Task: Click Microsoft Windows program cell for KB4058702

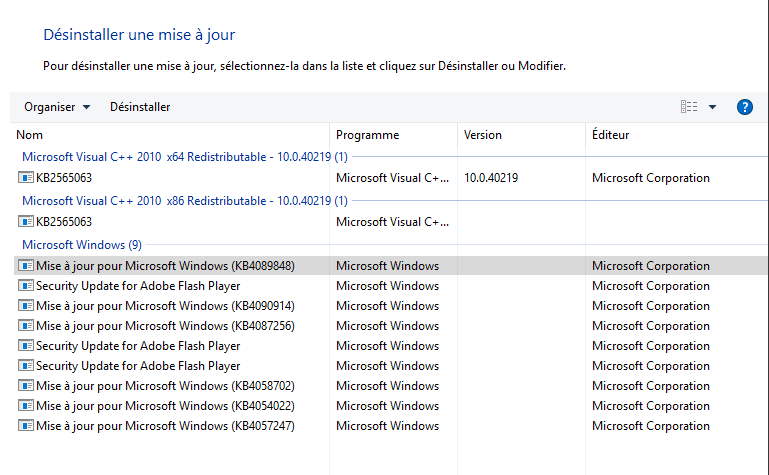Action: pyautogui.click(x=387, y=386)
